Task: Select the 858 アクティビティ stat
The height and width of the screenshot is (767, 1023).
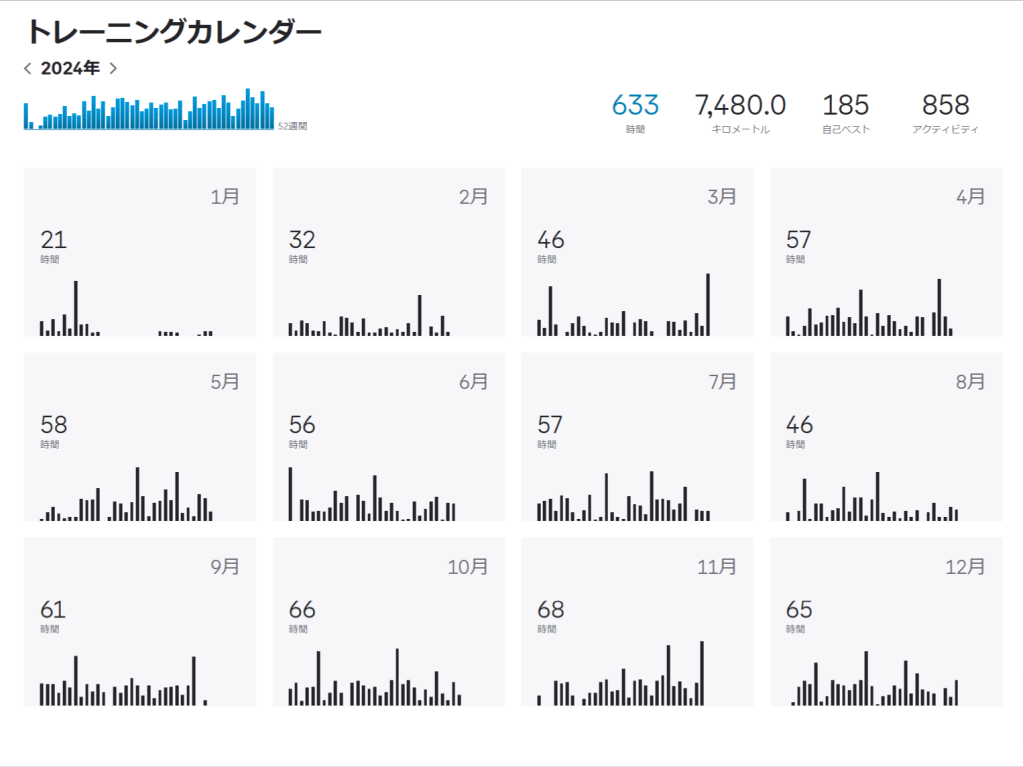Action: point(945,112)
